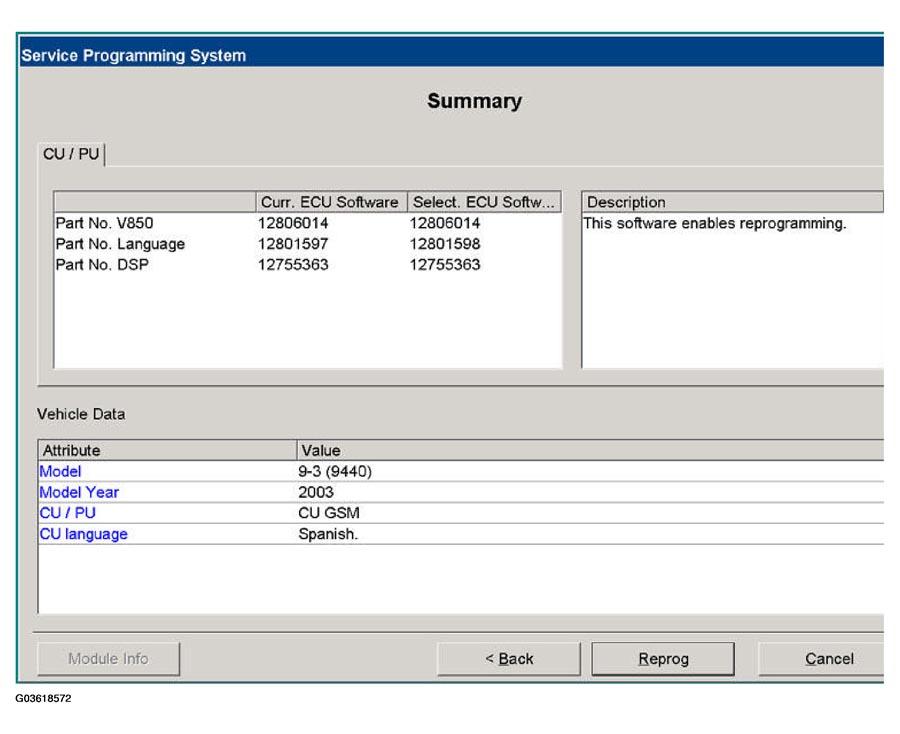This screenshot has width=900, height=734.
Task: Click the model value 9-3 (9440)
Action: tap(335, 471)
